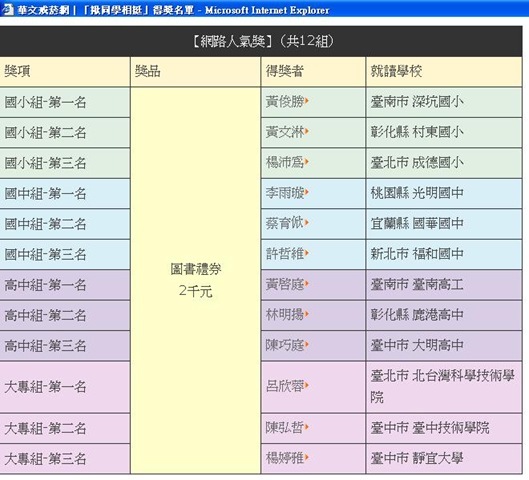The width and height of the screenshot is (529, 480).
Task: Click the 臺中市 靜宜大學 school cell
Action: click(x=444, y=458)
